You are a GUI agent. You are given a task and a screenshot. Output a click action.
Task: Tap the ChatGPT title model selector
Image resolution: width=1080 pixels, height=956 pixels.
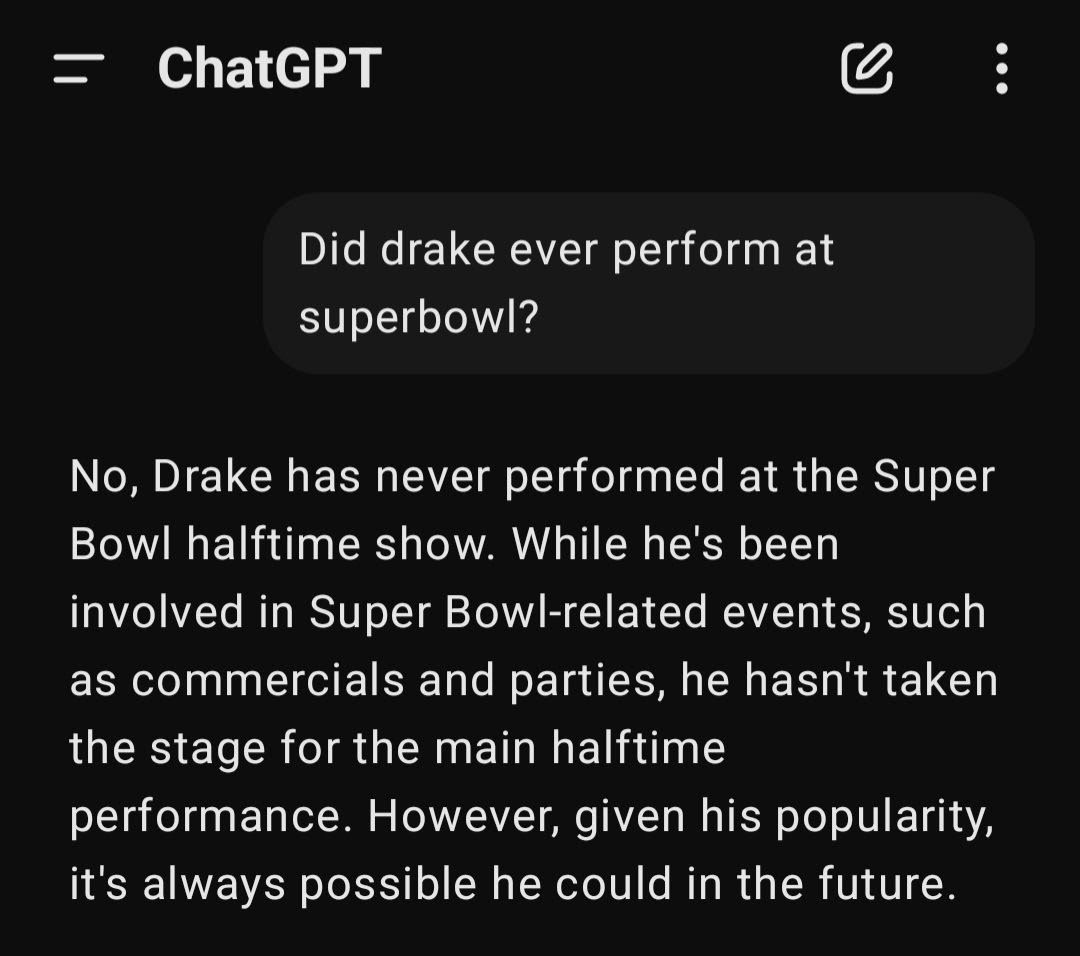point(269,68)
